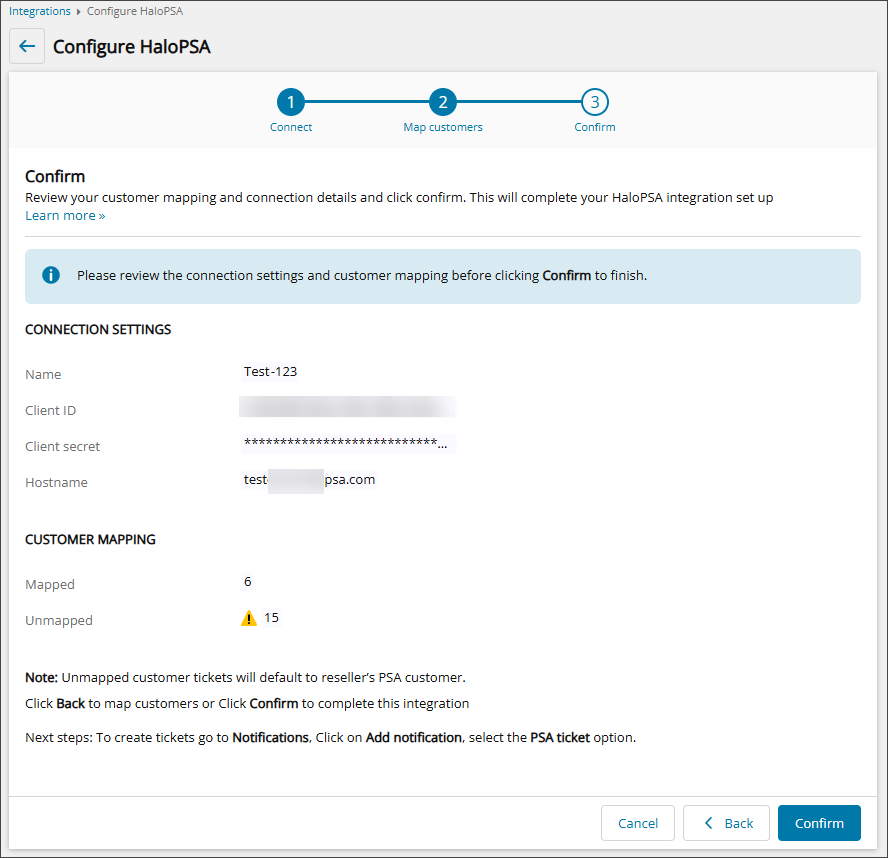Go to the Map customers step label

coord(442,128)
